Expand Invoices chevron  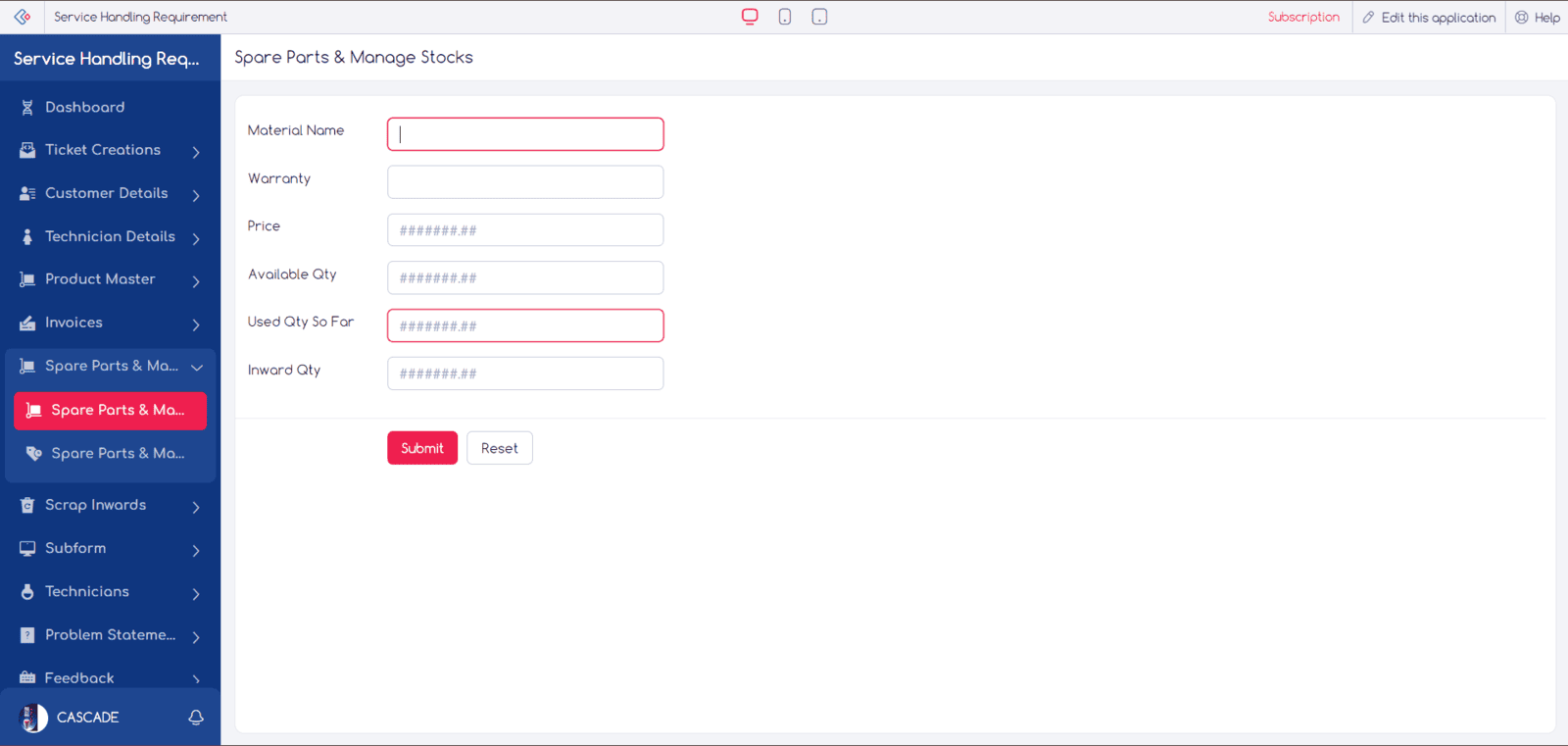coord(196,324)
